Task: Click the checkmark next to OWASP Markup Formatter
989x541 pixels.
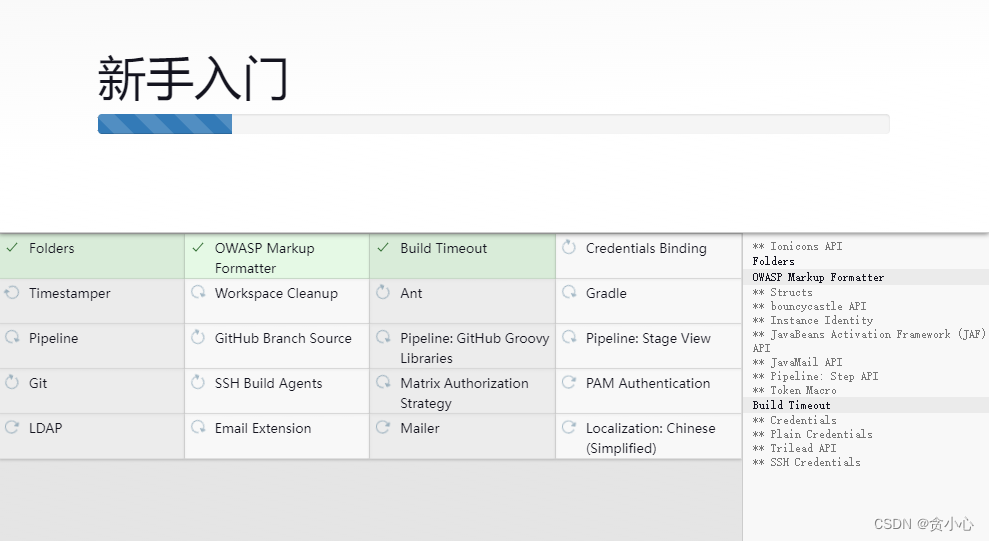Action: click(x=198, y=248)
